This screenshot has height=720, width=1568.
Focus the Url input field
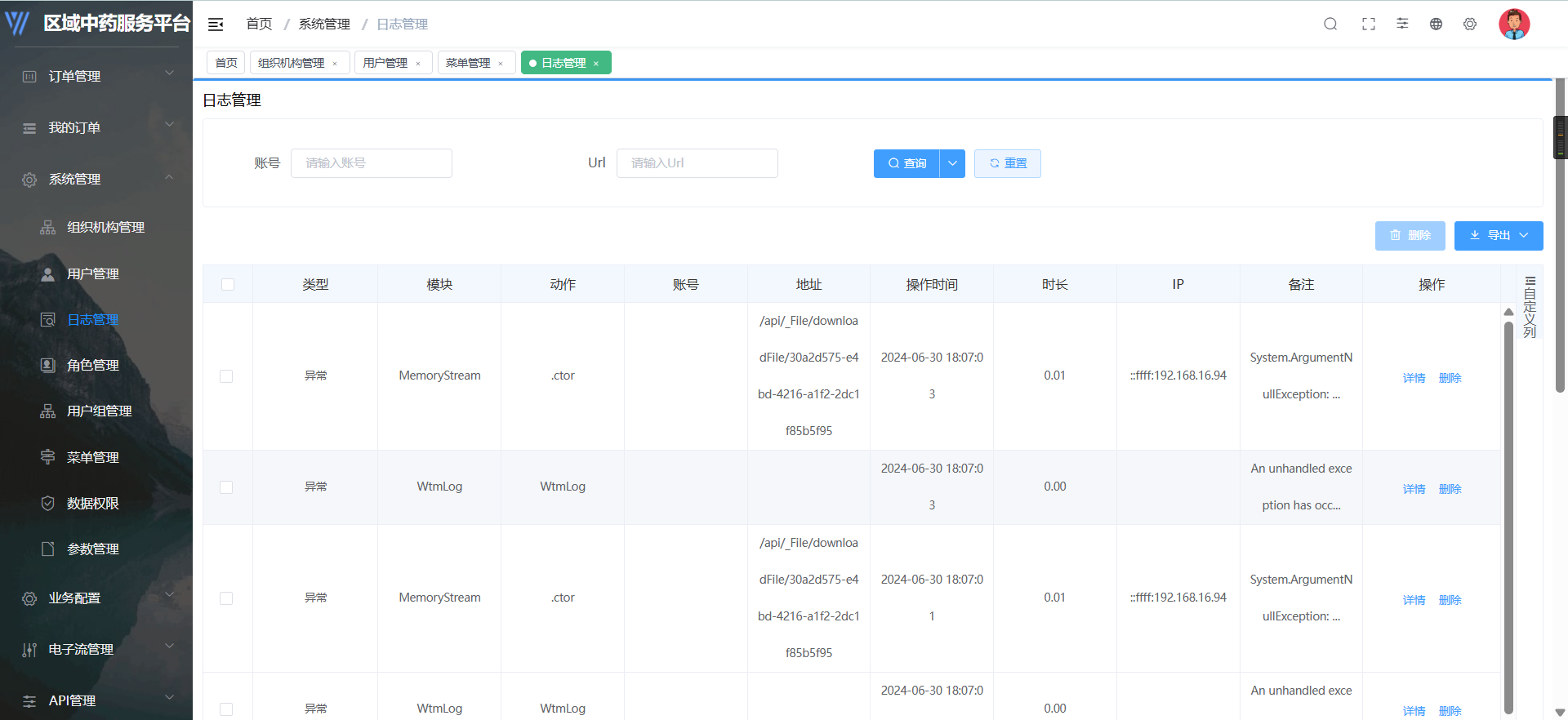click(x=697, y=163)
